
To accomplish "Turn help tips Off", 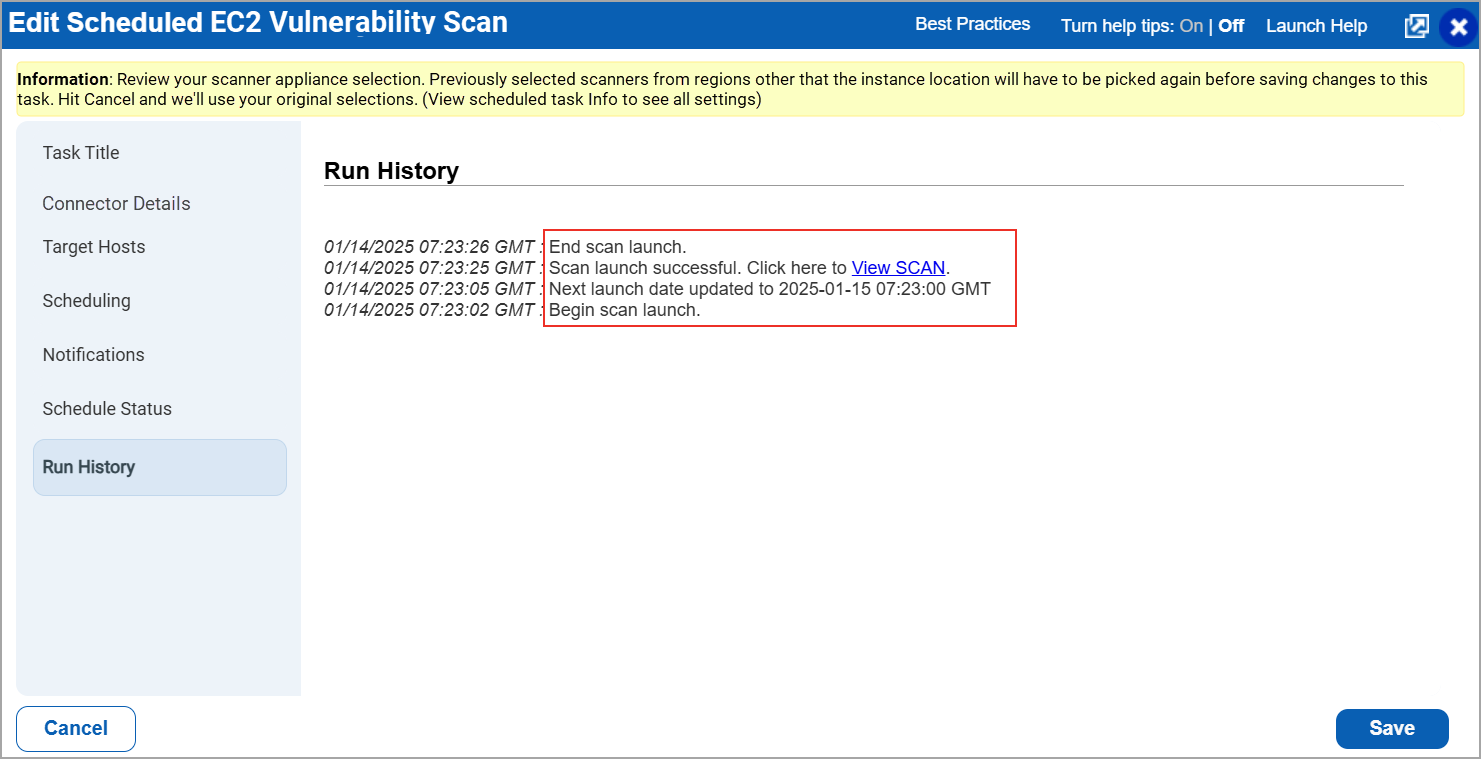I will (x=1230, y=25).
